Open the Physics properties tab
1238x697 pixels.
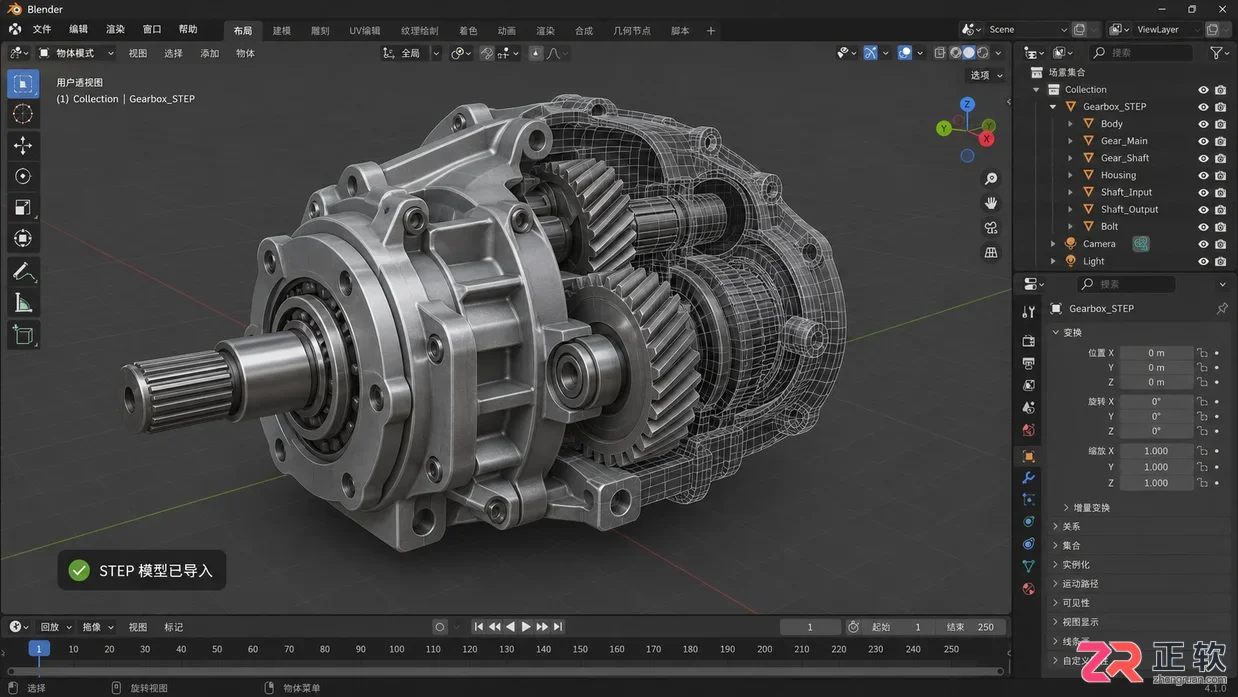pyautogui.click(x=1028, y=521)
